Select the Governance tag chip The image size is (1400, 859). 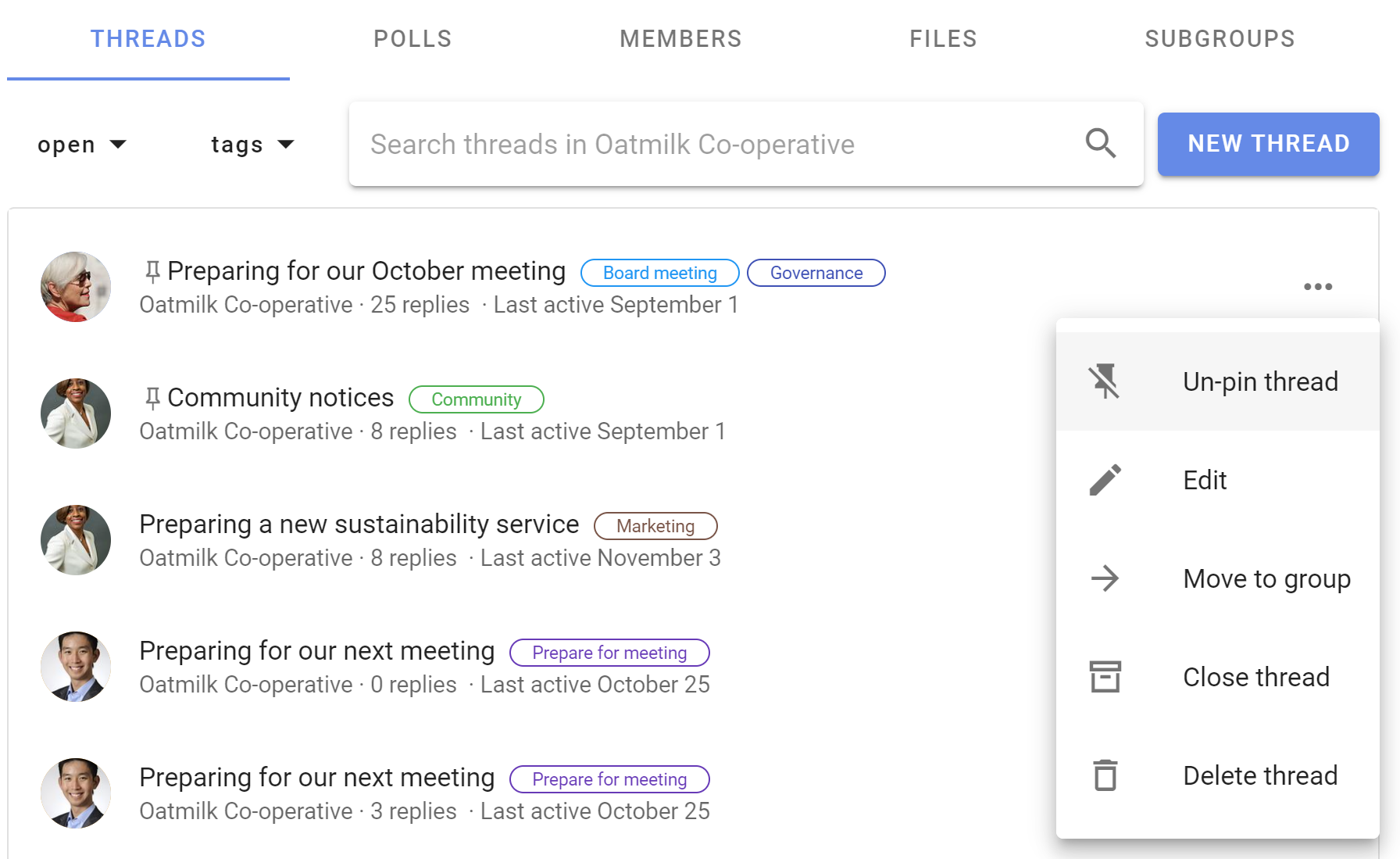click(816, 273)
